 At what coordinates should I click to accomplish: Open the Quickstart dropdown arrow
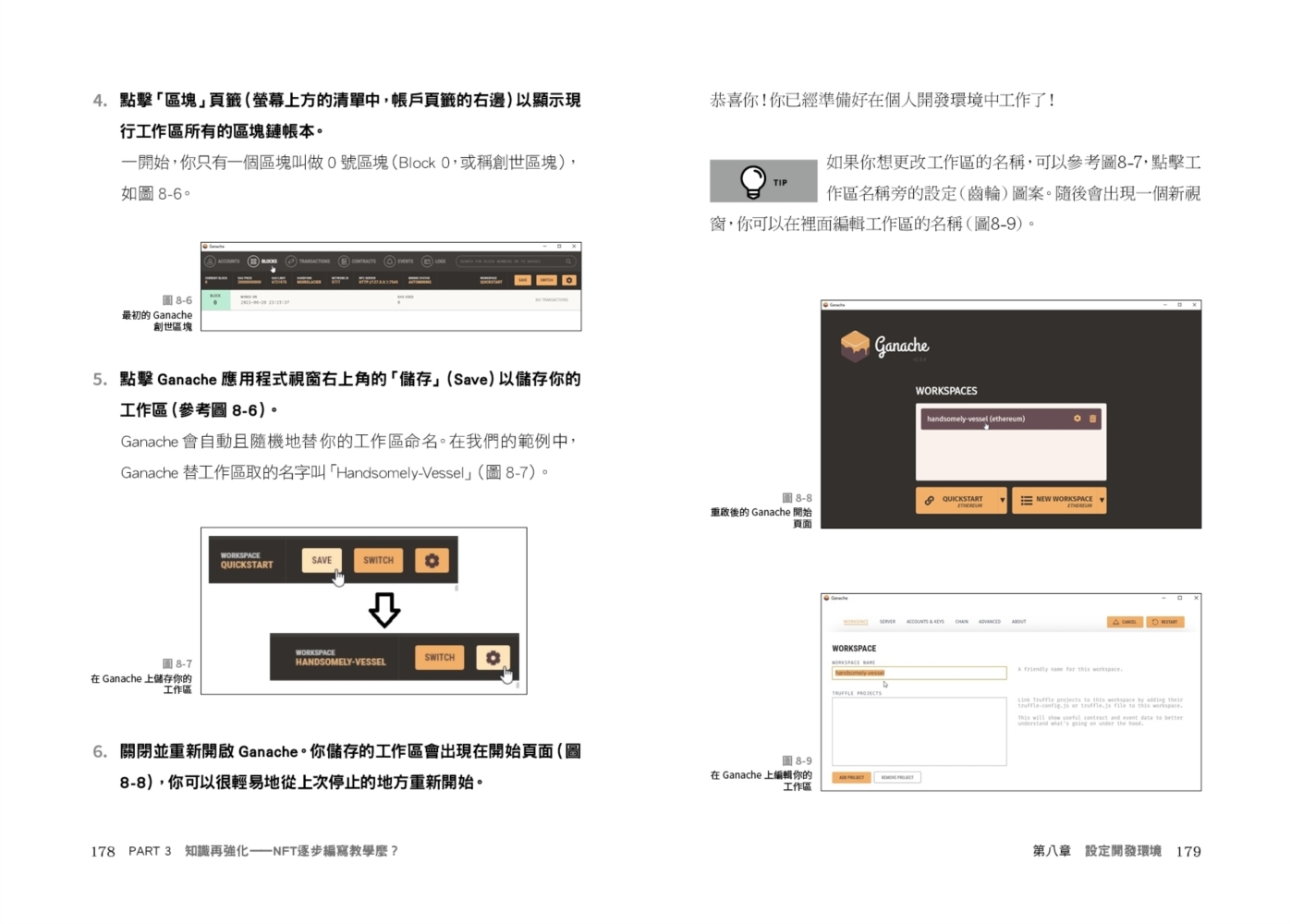pos(1002,501)
